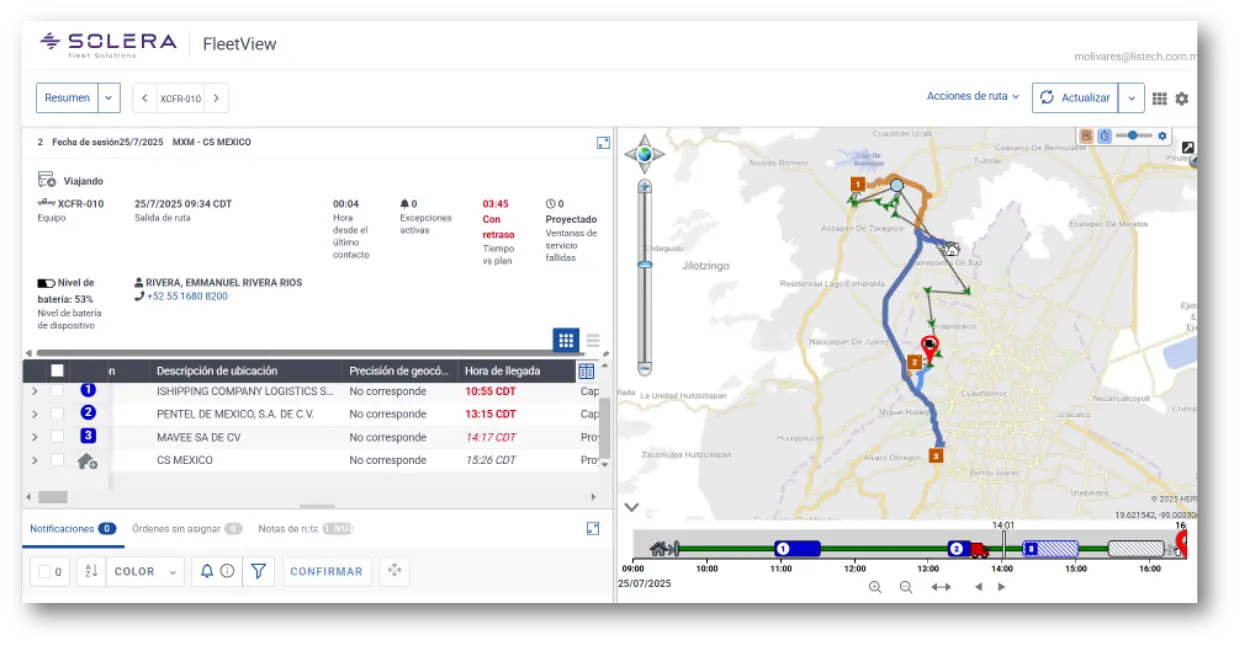Click the map pan compass globe control

[x=645, y=154]
